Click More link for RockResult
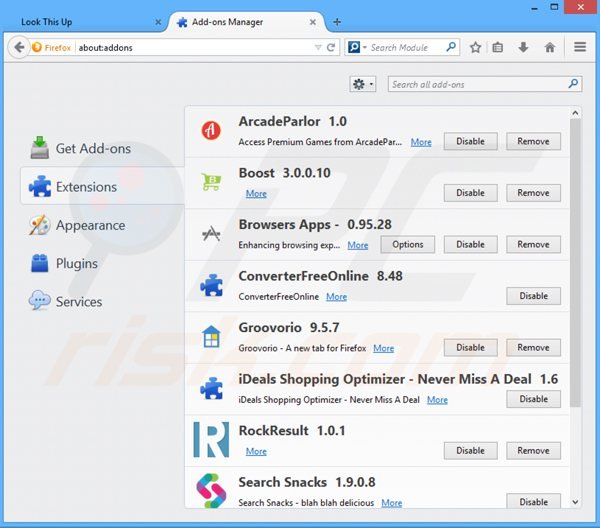Viewport: 600px width, 528px height. pos(256,452)
